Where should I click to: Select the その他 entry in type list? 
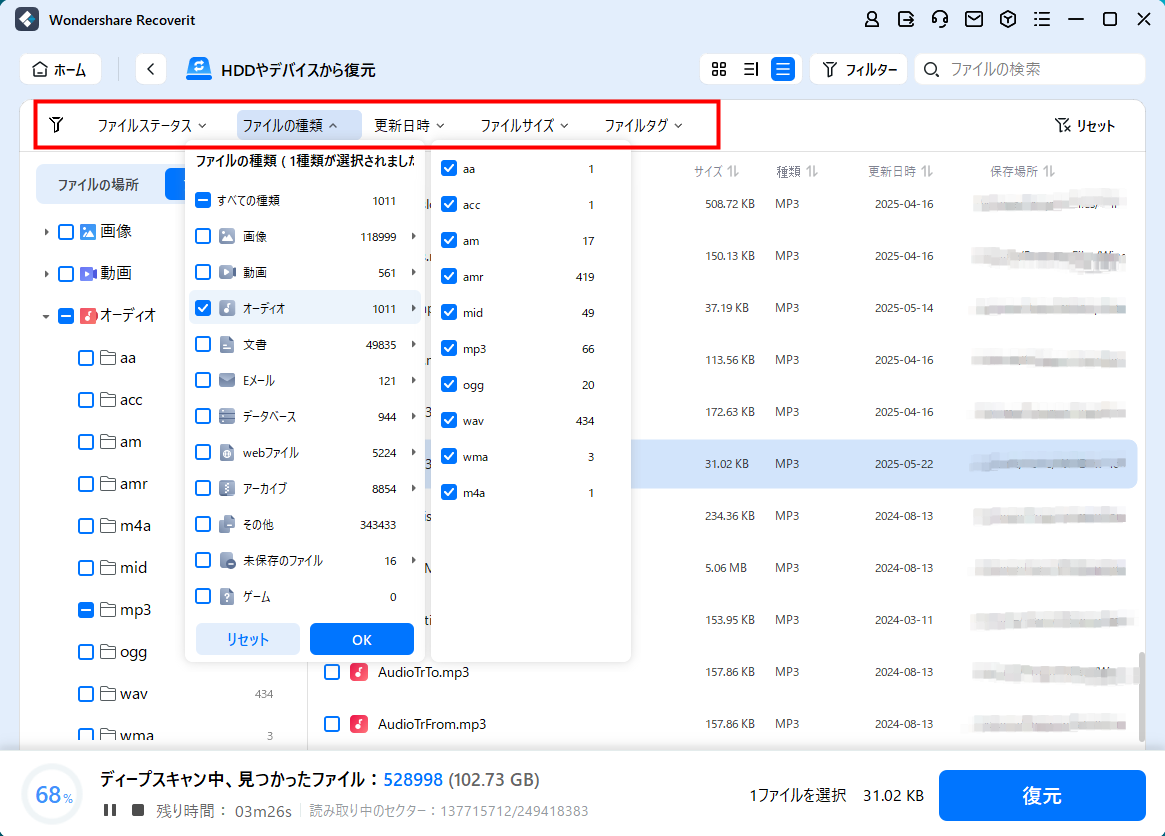305,525
